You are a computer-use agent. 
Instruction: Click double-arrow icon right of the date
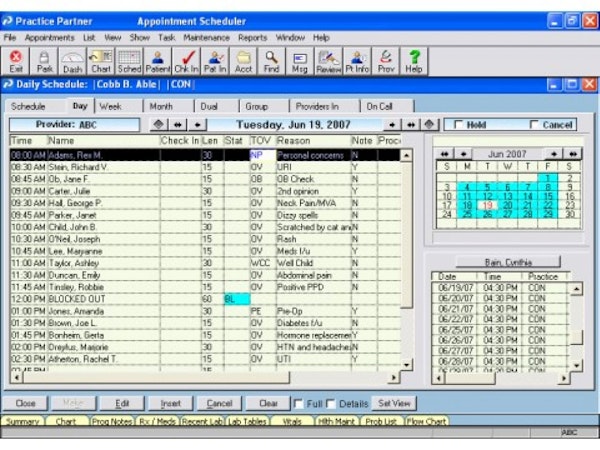point(411,125)
